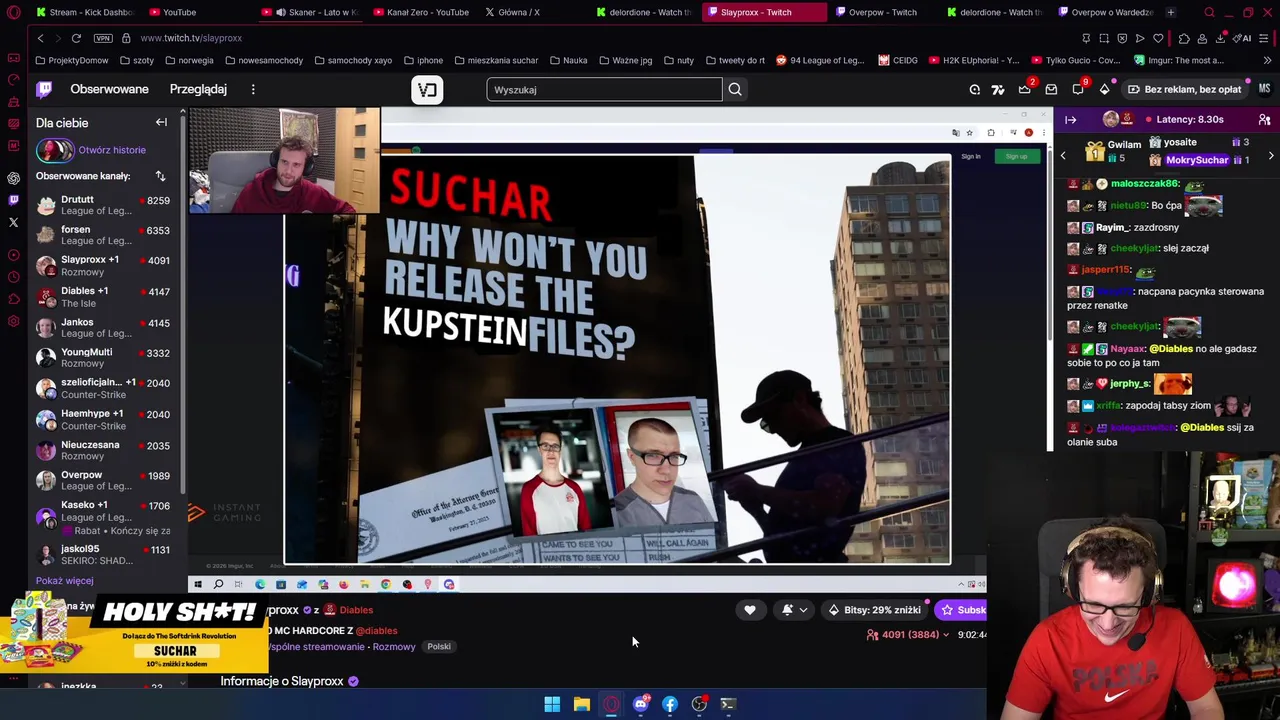The width and height of the screenshot is (1280, 720).
Task: Open the Opera easy setup menu
Action: 1264,38
